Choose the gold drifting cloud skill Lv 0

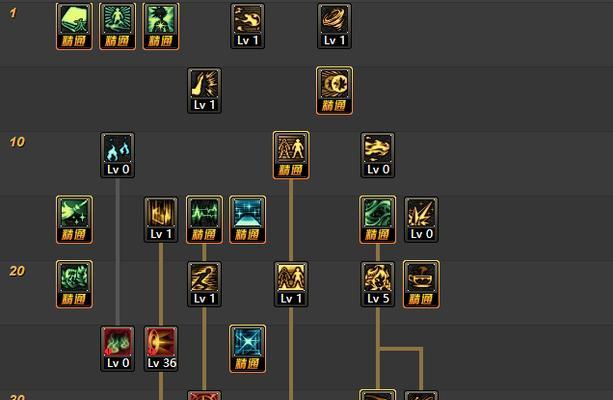(x=378, y=155)
